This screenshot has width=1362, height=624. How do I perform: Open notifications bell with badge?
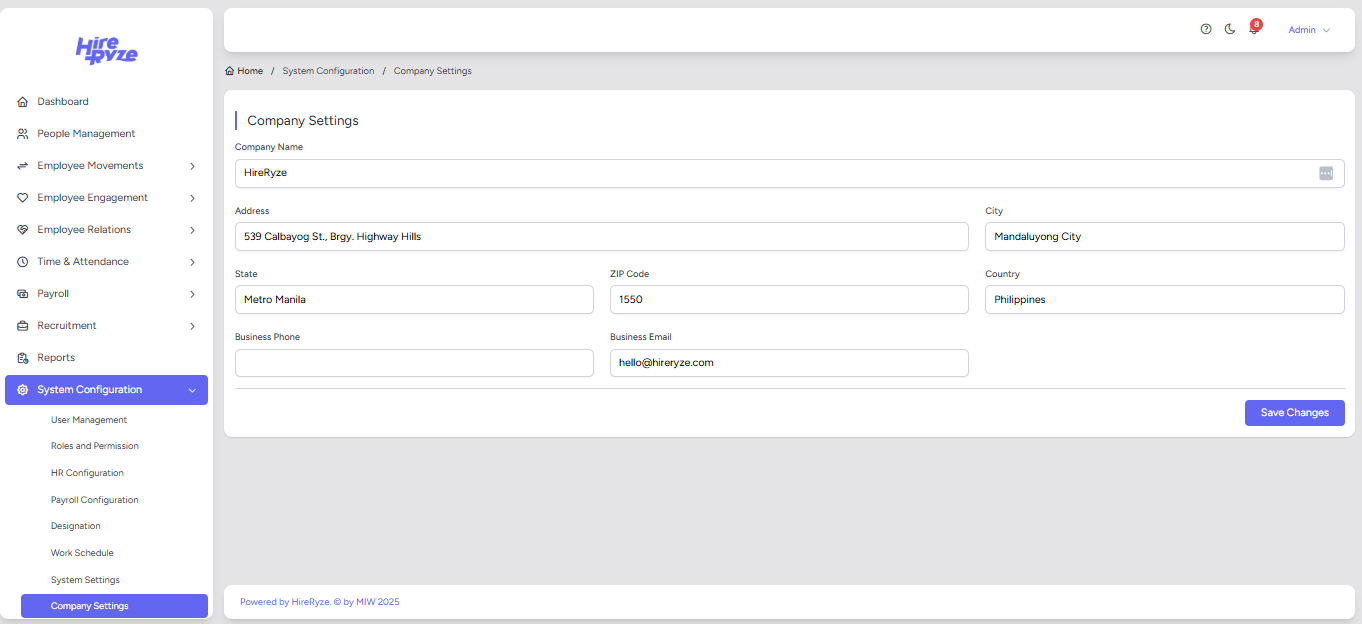point(1254,30)
